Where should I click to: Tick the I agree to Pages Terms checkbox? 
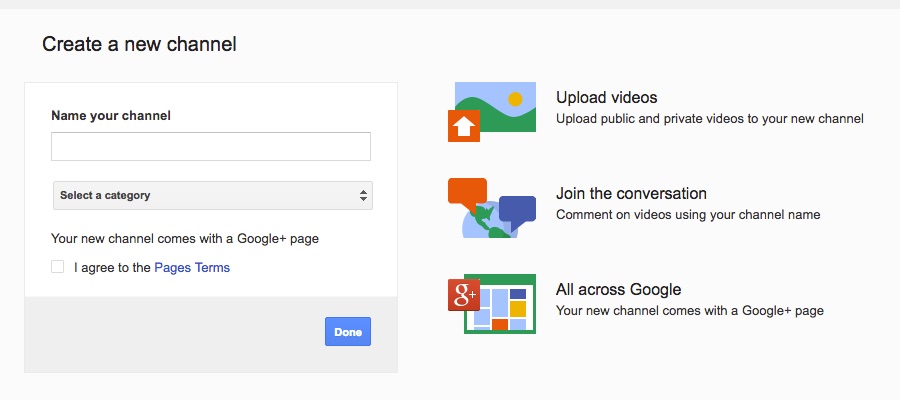(x=57, y=267)
